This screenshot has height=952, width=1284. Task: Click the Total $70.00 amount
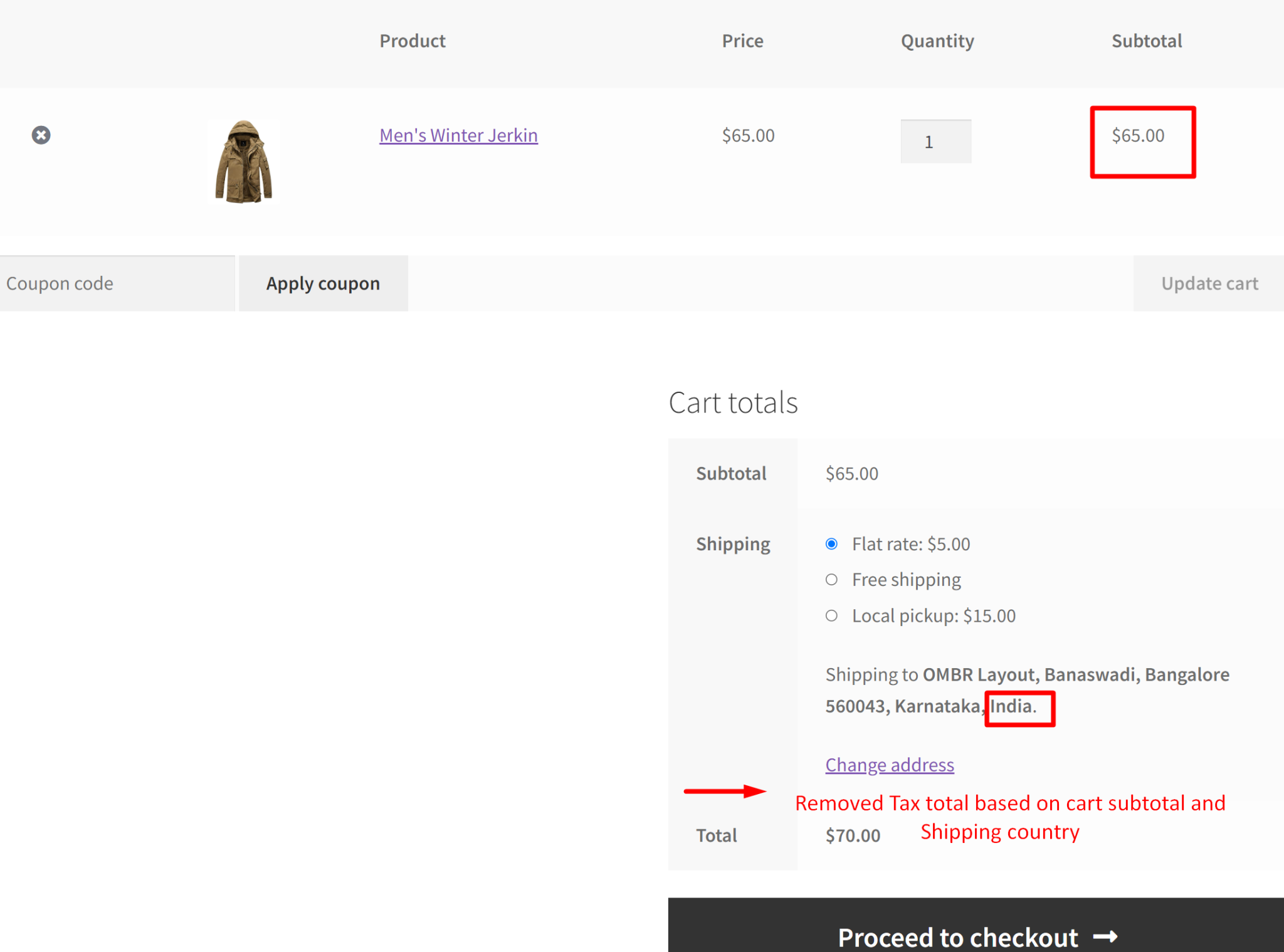(853, 834)
